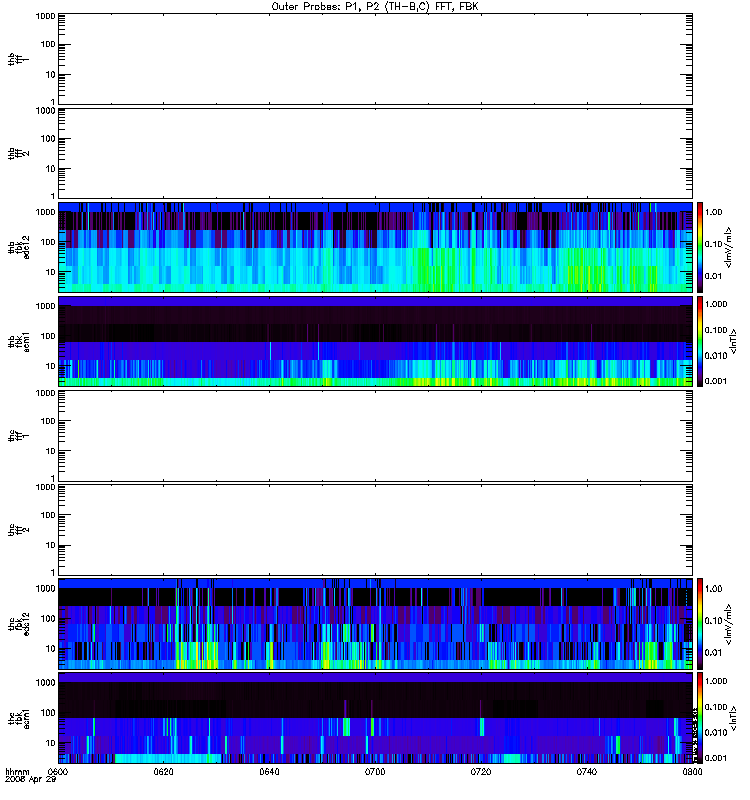
Task: Click the '1000' y-axis tick of thc fbk edc12 panel
Action: 45,589
